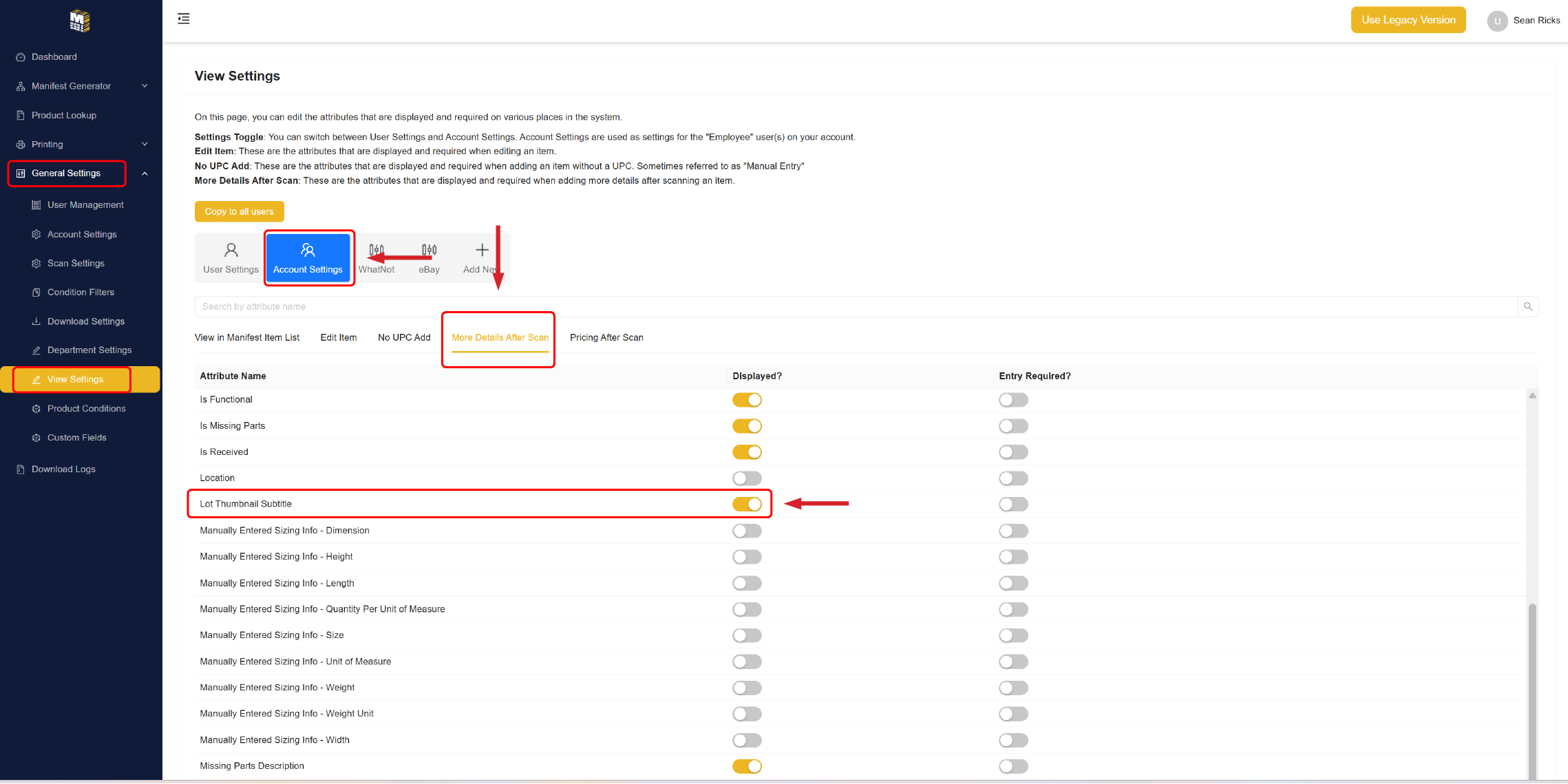Click the search magnifier icon
Screen dimensions: 1568x784
pos(1528,306)
